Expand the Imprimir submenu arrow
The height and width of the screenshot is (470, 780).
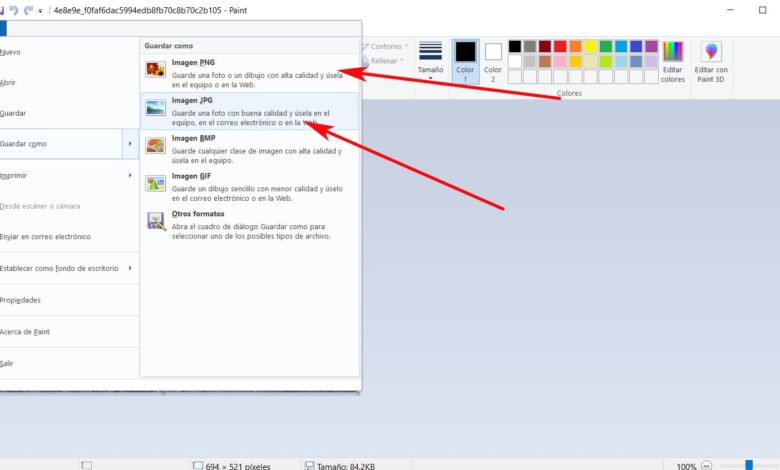point(130,175)
